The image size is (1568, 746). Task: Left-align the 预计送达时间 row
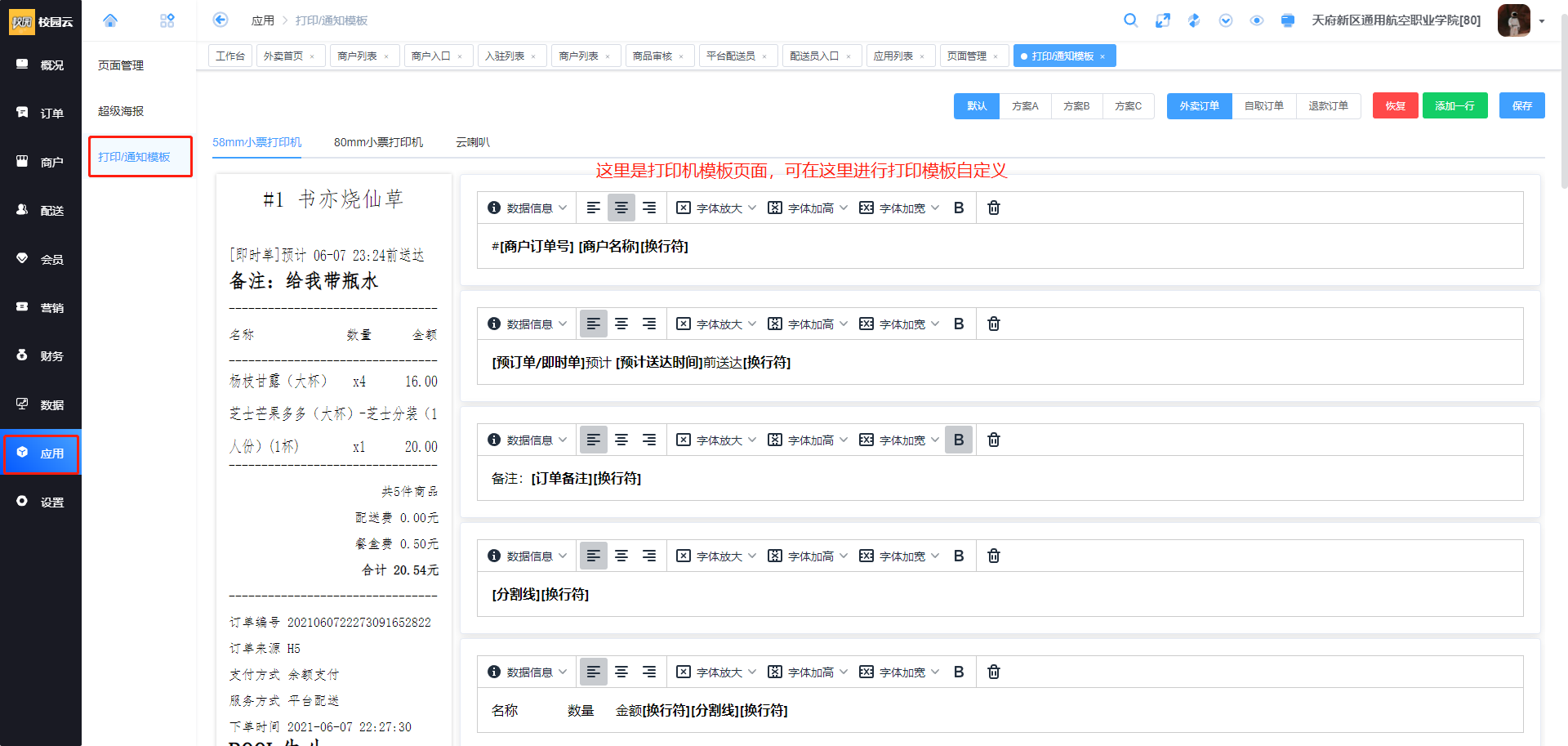[x=594, y=324]
